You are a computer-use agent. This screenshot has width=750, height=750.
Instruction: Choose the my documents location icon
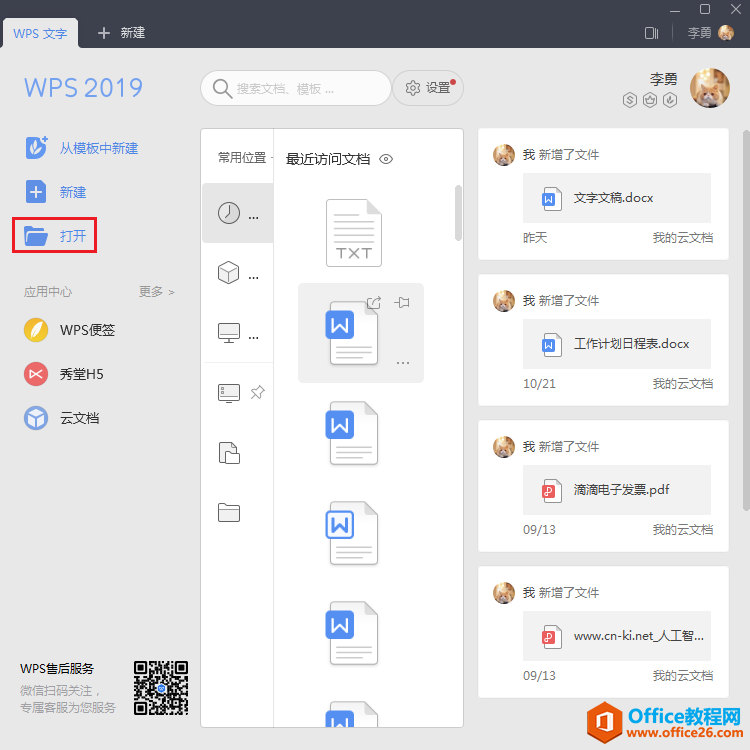229,452
